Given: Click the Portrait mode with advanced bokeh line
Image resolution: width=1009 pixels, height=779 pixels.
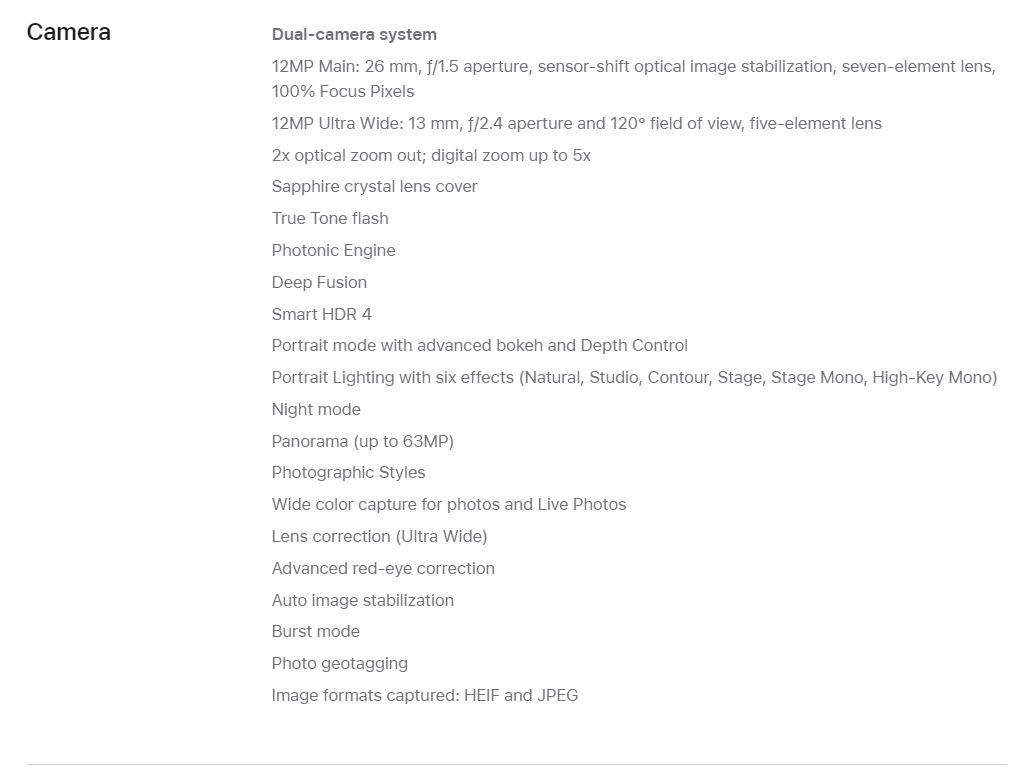Looking at the screenshot, I should click(479, 345).
